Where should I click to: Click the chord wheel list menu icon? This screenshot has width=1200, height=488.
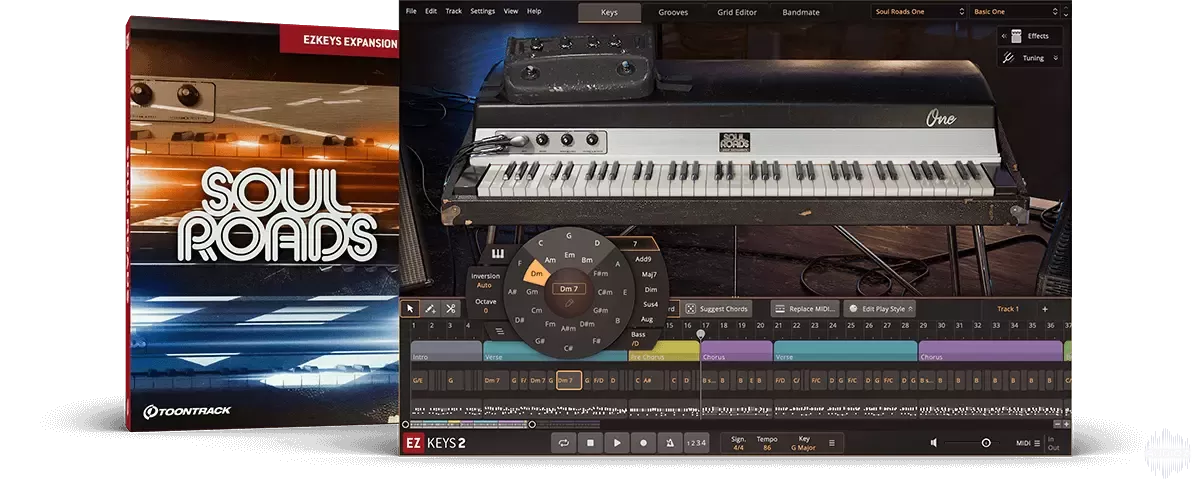(500, 330)
